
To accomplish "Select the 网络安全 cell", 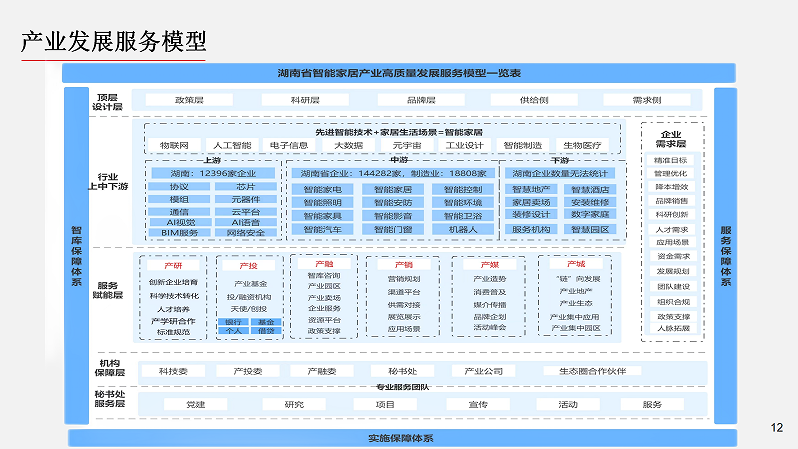I will pos(246,233).
